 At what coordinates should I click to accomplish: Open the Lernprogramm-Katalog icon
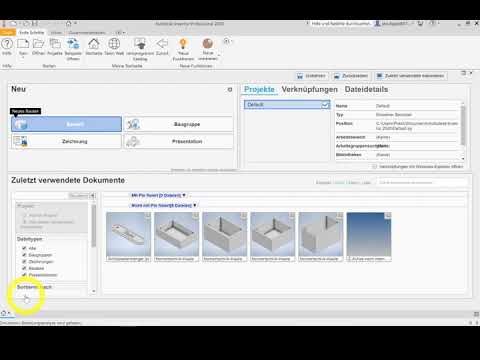click(140, 44)
